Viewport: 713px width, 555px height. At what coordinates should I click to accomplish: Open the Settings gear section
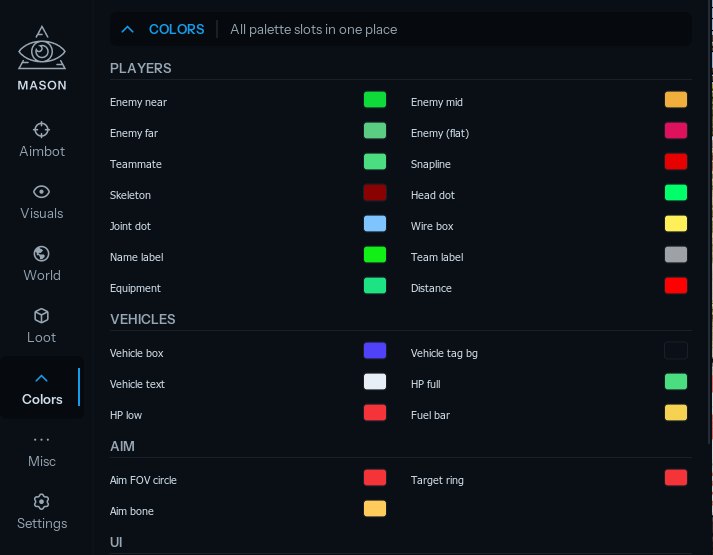coord(42,512)
